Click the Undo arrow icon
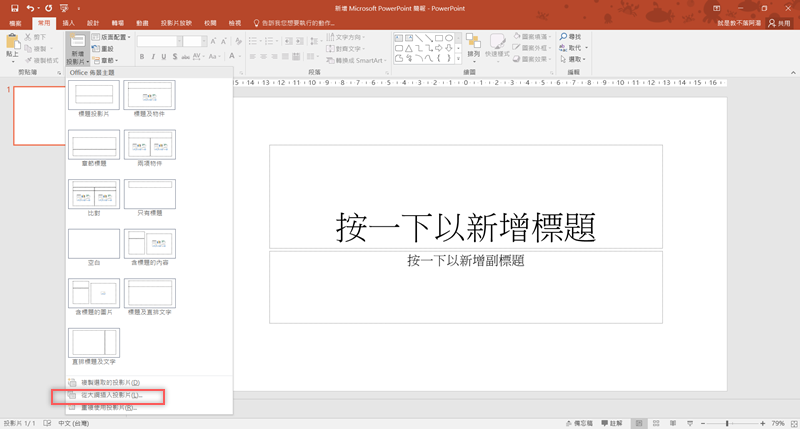This screenshot has width=800, height=429. (x=31, y=8)
